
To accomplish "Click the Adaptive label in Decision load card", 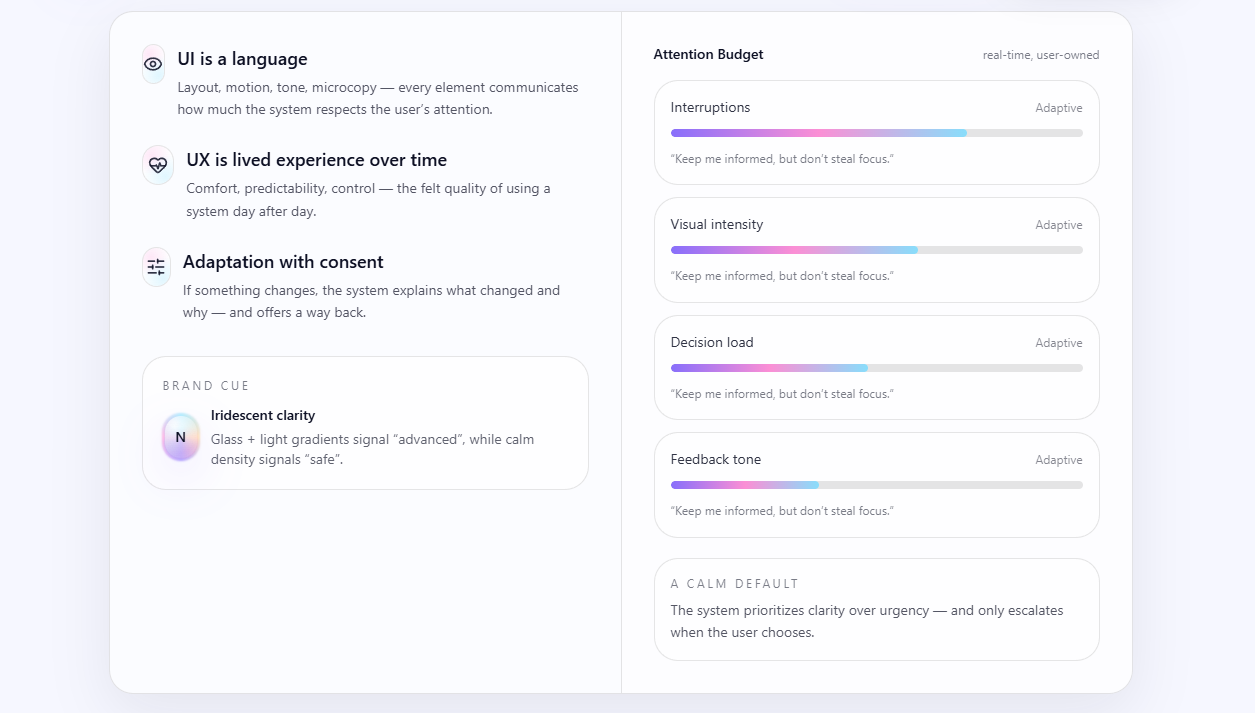I will click(x=1058, y=343).
